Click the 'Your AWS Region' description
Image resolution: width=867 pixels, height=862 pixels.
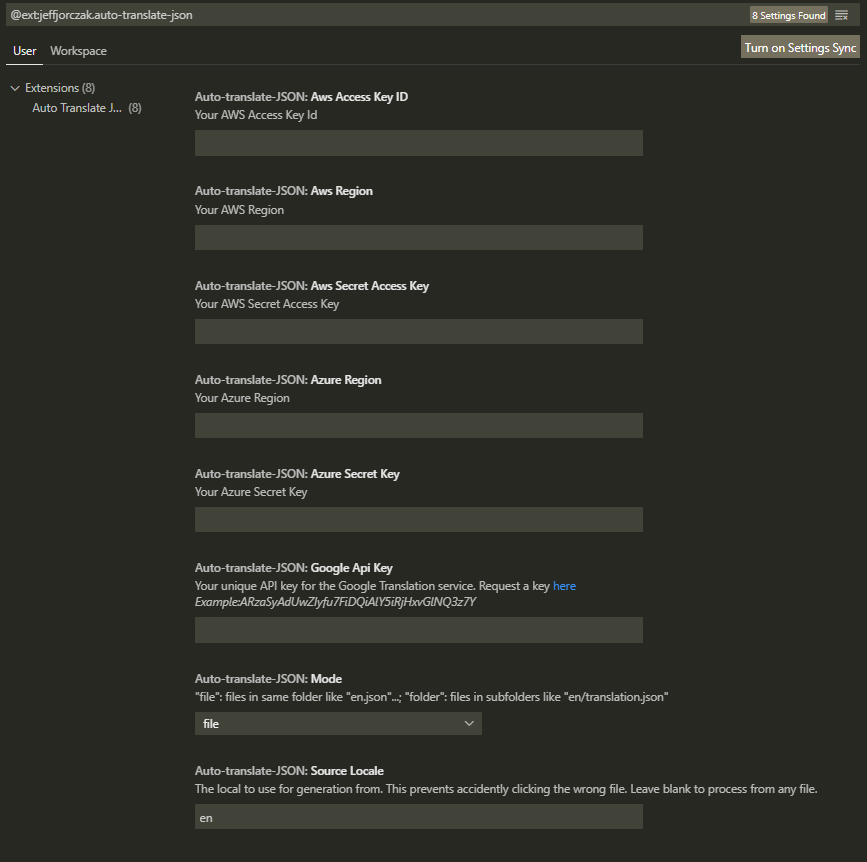(x=239, y=210)
